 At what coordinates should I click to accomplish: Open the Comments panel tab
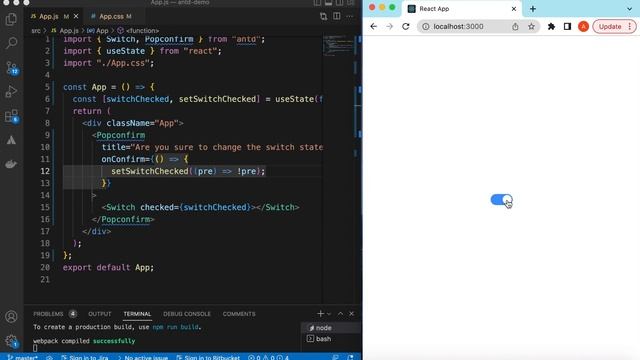click(239, 314)
